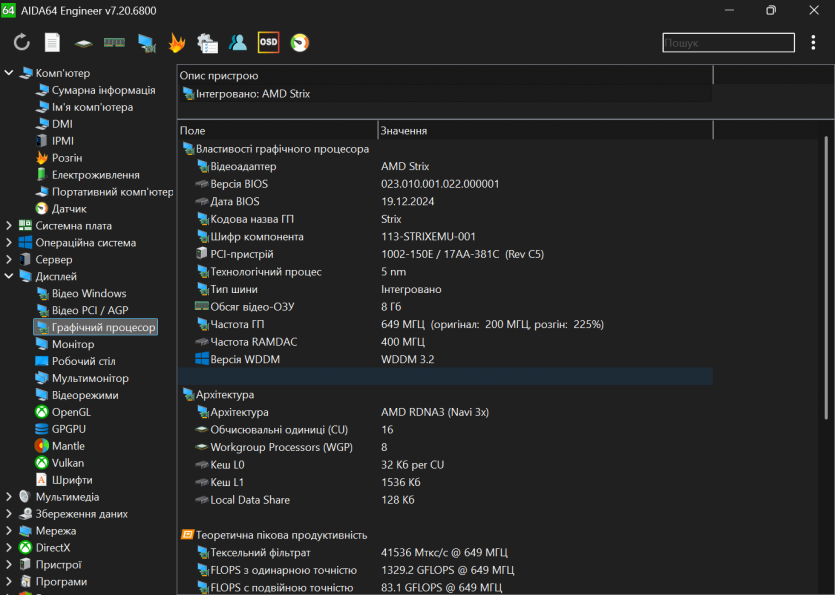Open the OSD panel icon
The width and height of the screenshot is (835, 595).
coord(268,43)
